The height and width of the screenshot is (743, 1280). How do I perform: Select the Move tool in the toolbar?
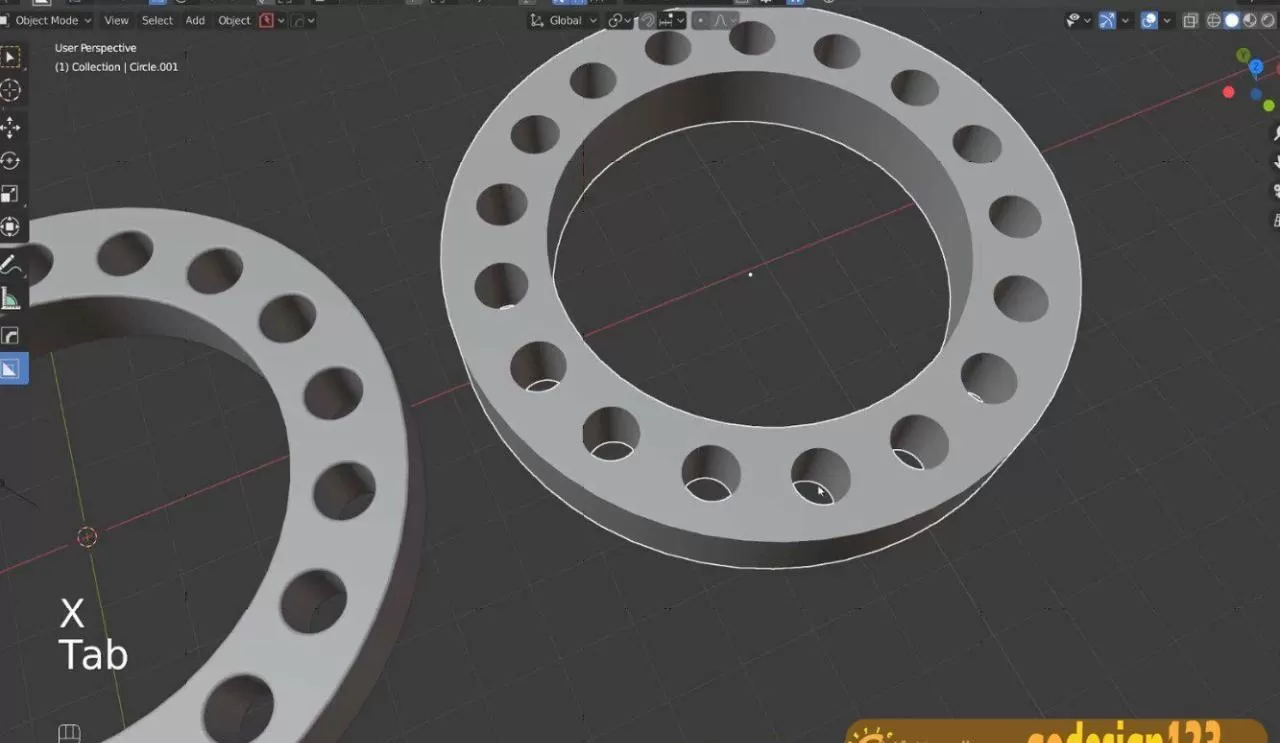(x=12, y=125)
